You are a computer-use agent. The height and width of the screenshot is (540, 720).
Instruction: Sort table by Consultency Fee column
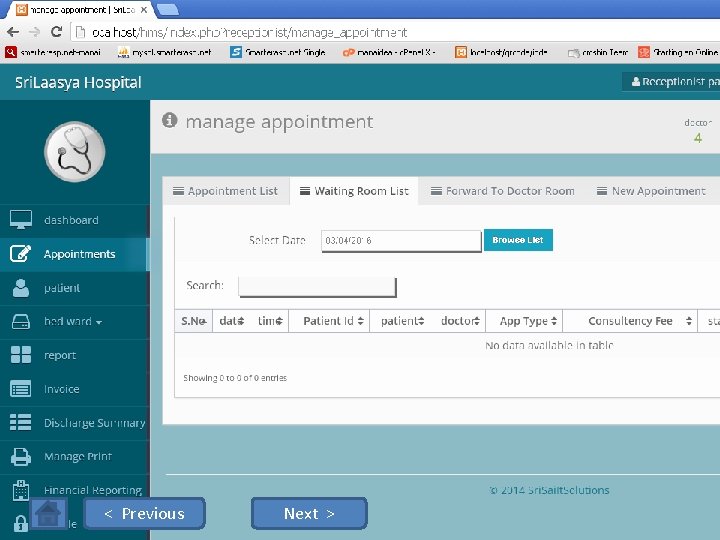[x=630, y=321]
